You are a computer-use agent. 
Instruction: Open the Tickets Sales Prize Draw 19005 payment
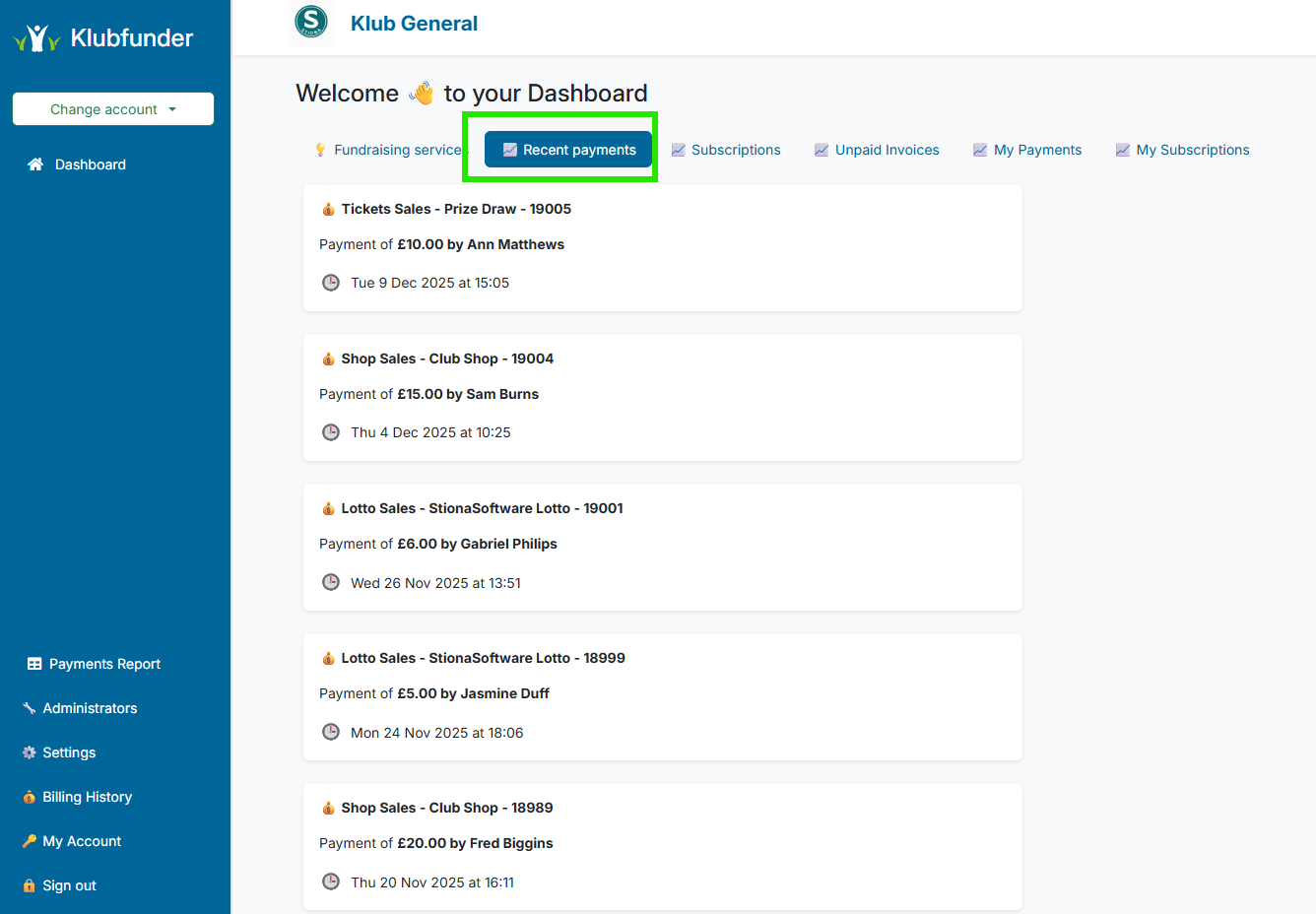pos(455,209)
